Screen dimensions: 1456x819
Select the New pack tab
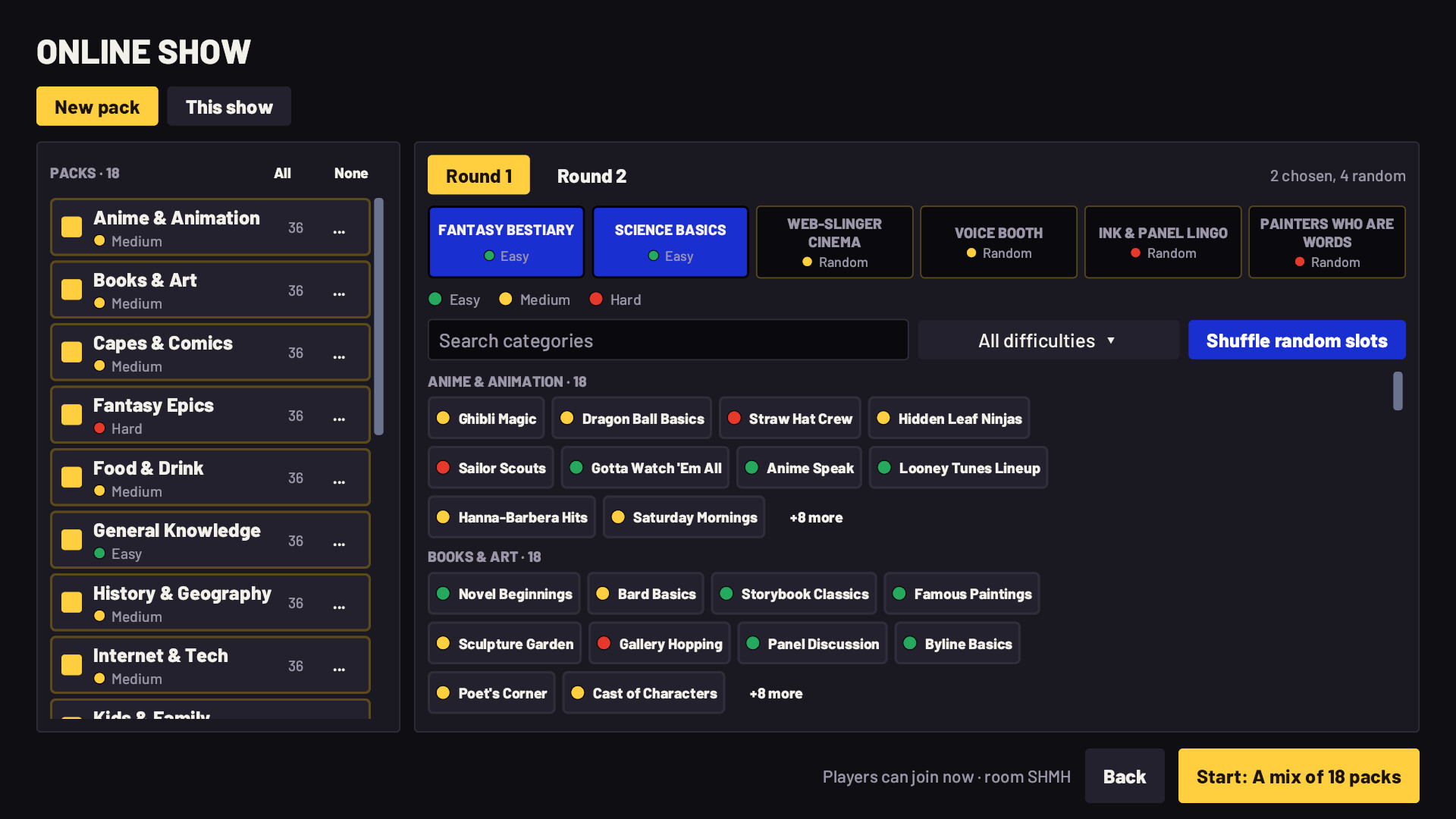(x=97, y=107)
